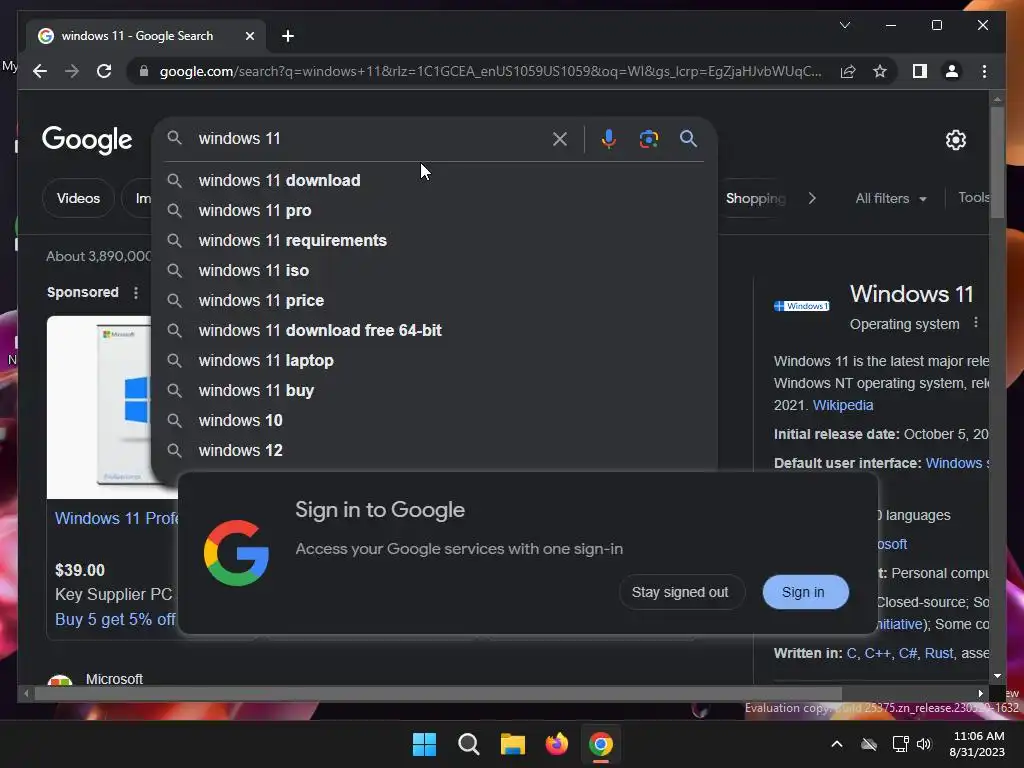This screenshot has height=768, width=1024.
Task: Open Windows taskbar Search
Action: pos(469,744)
